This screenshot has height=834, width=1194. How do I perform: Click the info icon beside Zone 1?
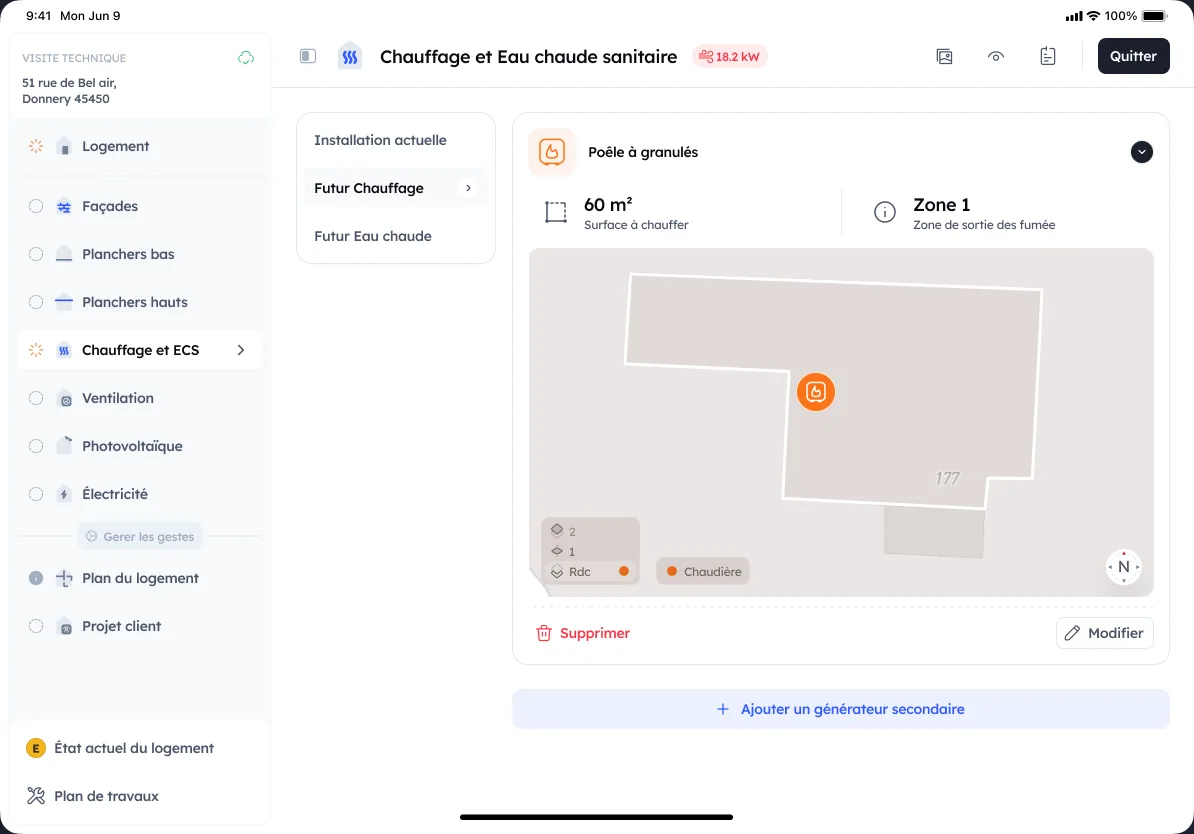(885, 212)
